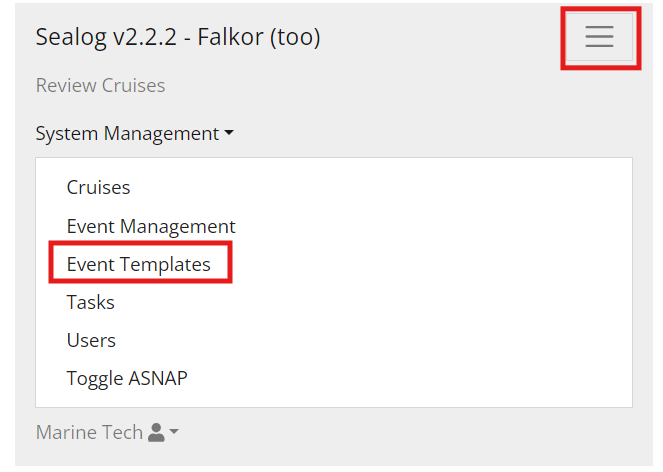Open the Sealog v2.2.2 - Falkor (too) home link
Screen dimensions: 663x472
pos(178,37)
